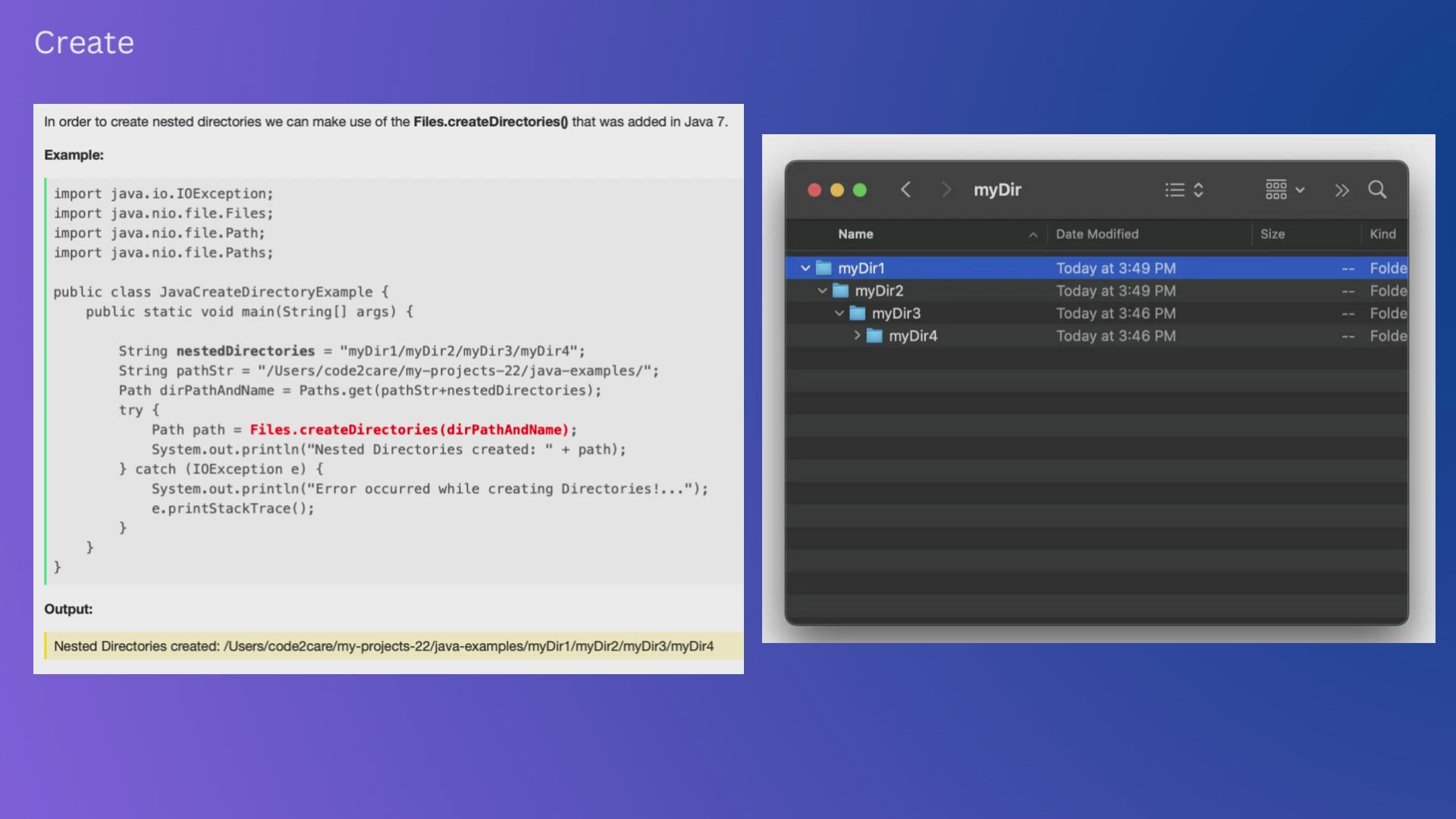Click the 'import java.nio.file.Files;' line

[163, 213]
